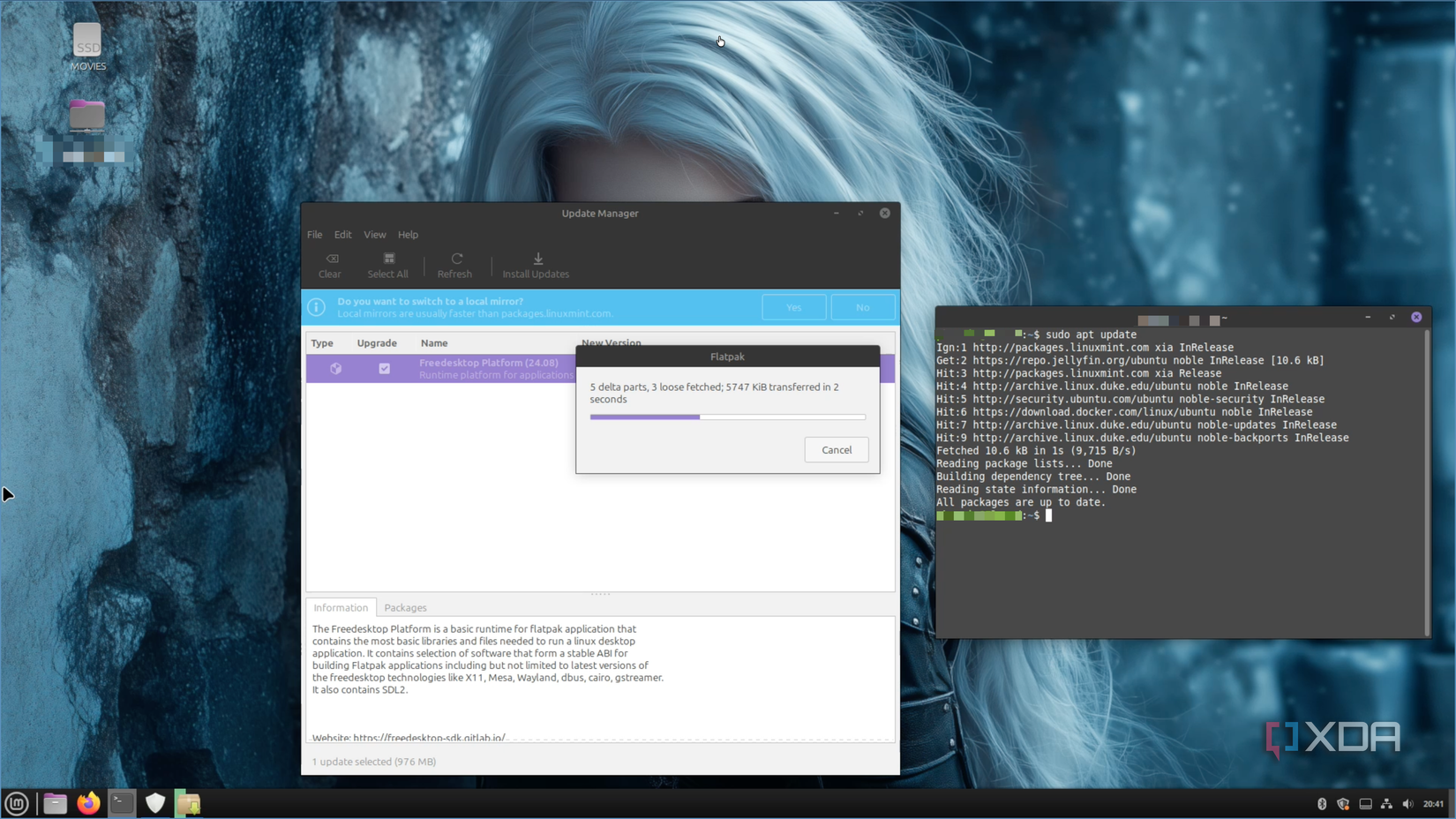Uncheck the Freedesktop Platform upgrade checkbox
This screenshot has width=1456, height=819.
pos(384,368)
